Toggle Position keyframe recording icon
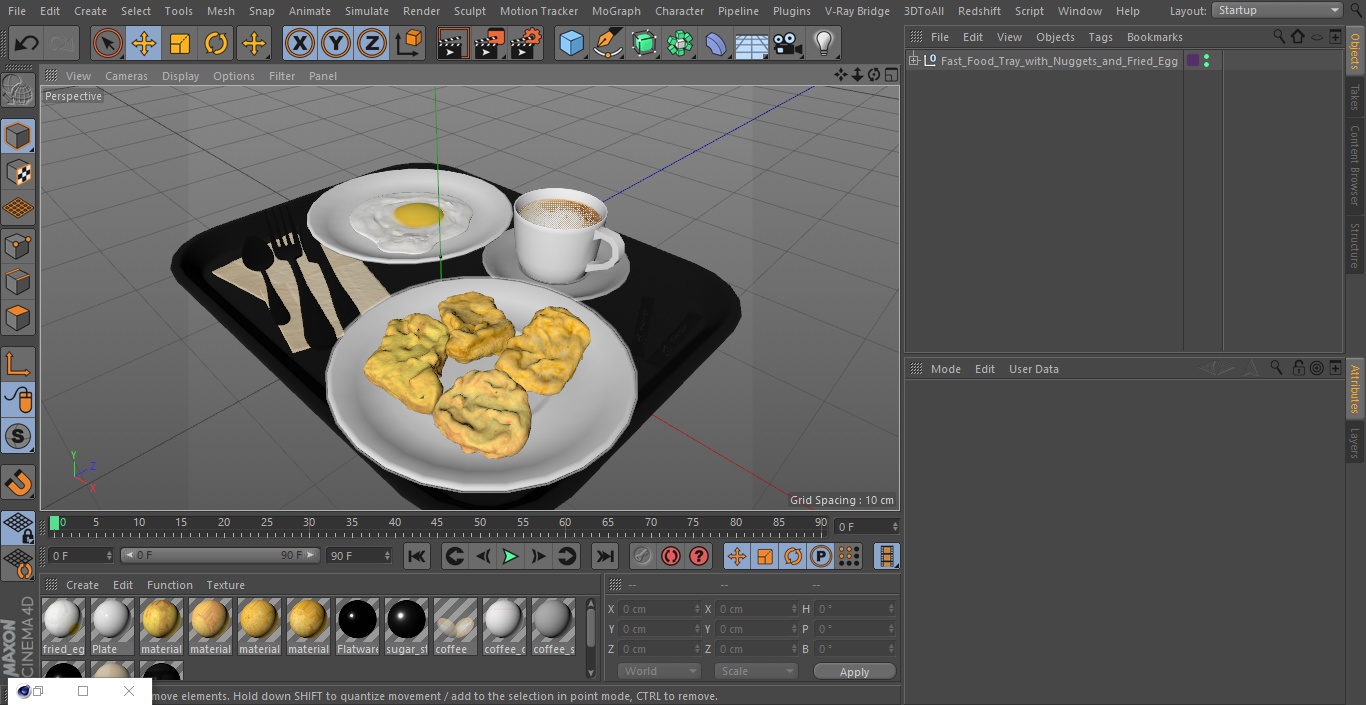 point(737,556)
